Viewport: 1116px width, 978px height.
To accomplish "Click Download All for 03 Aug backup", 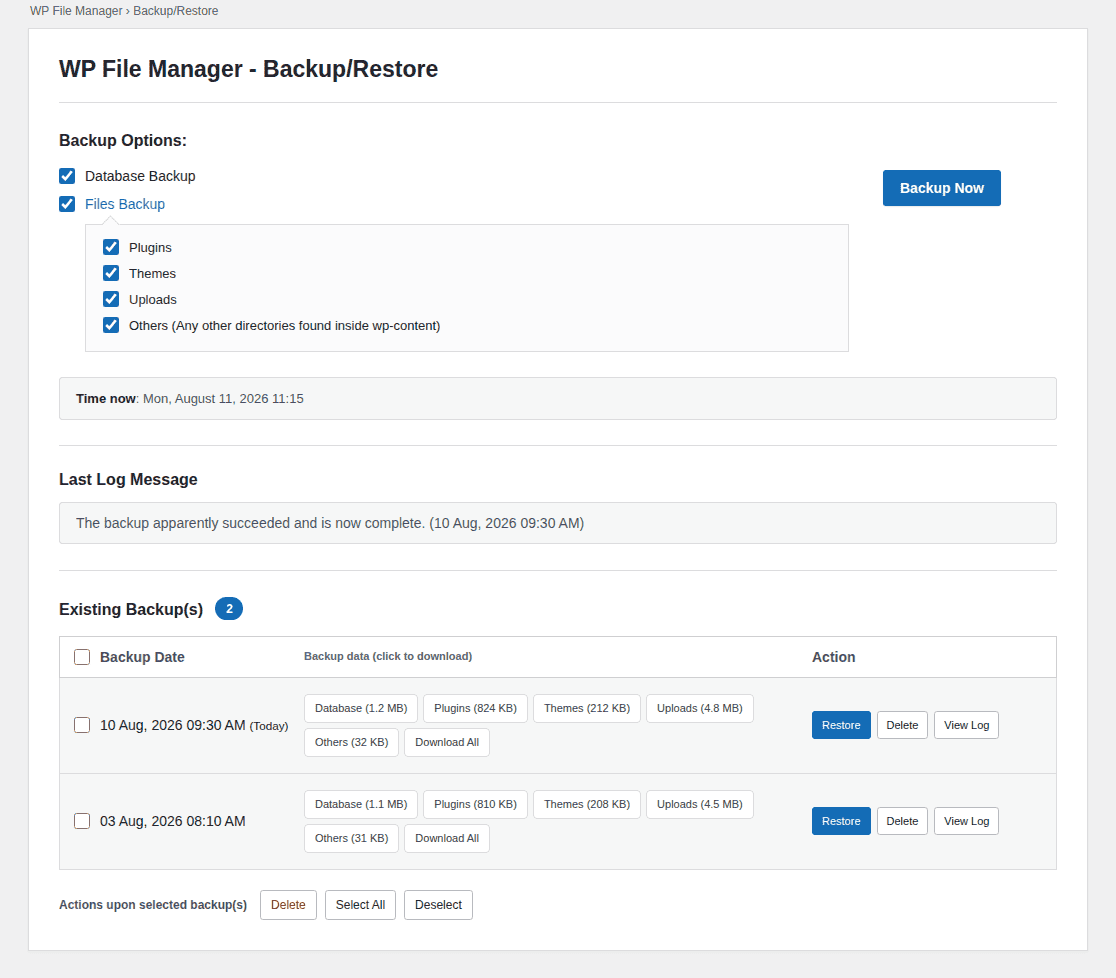I will tap(447, 838).
